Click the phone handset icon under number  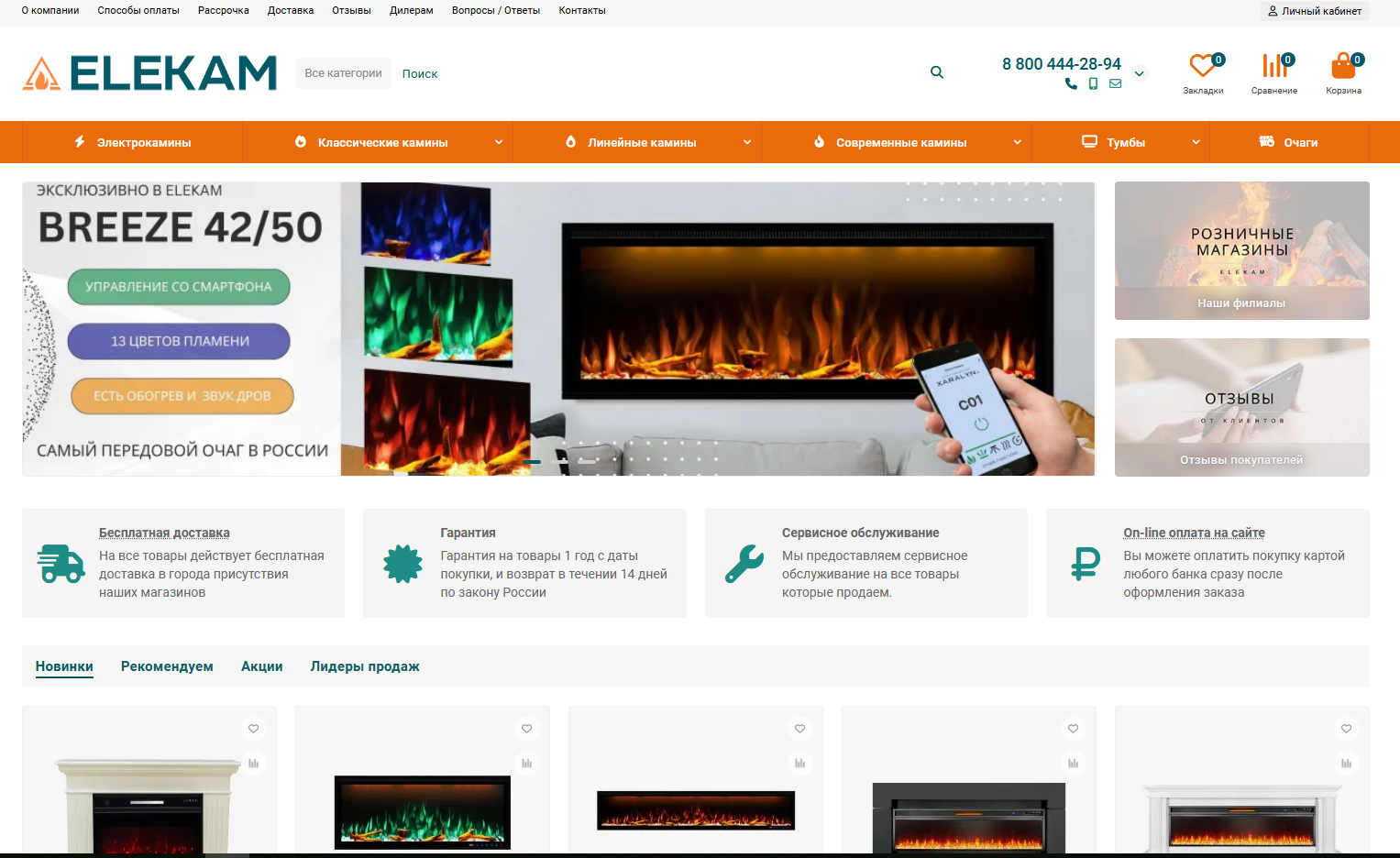pyautogui.click(x=1071, y=83)
